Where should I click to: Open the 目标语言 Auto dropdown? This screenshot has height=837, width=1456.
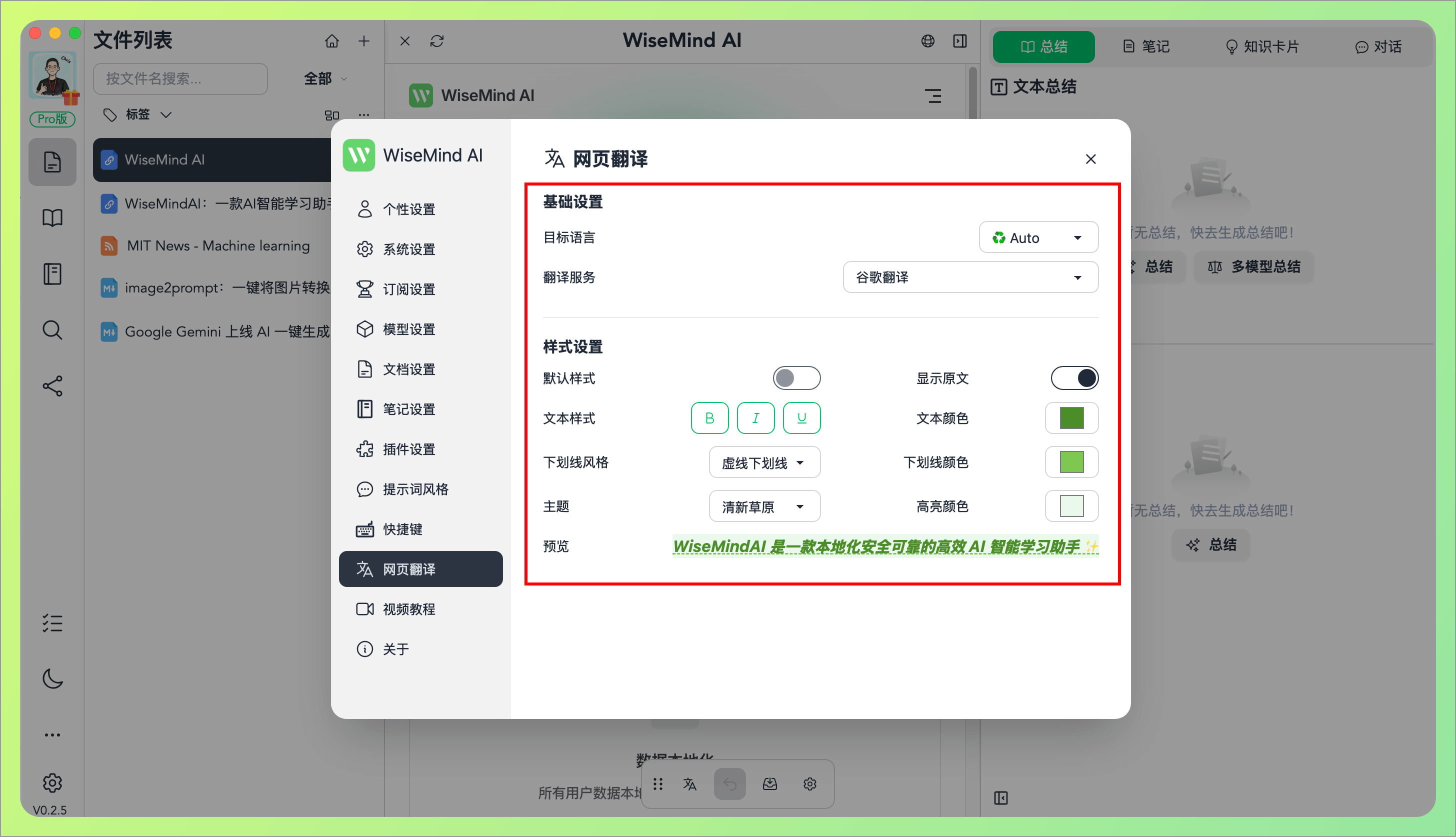[1038, 237]
